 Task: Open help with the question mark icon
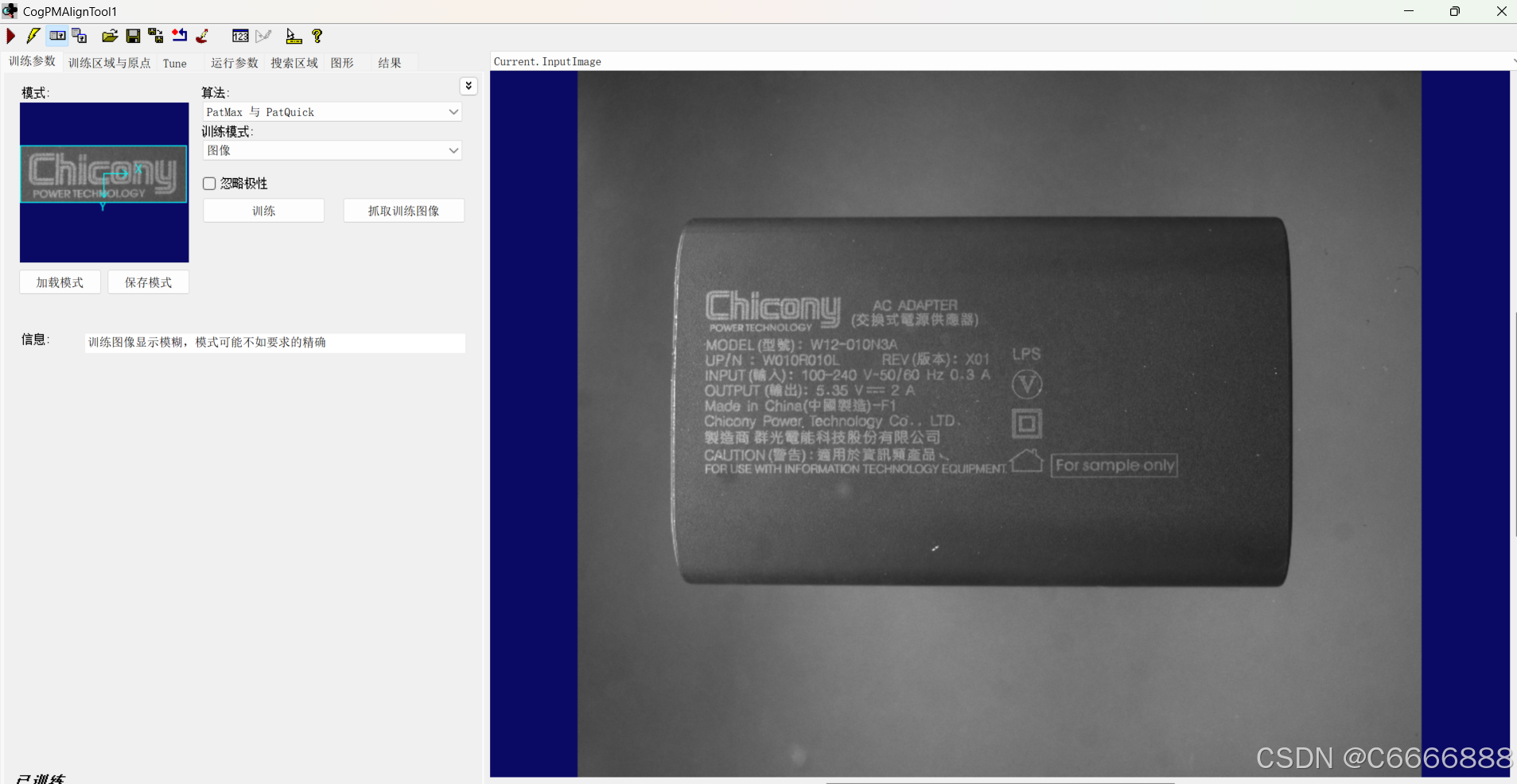pyautogui.click(x=317, y=36)
